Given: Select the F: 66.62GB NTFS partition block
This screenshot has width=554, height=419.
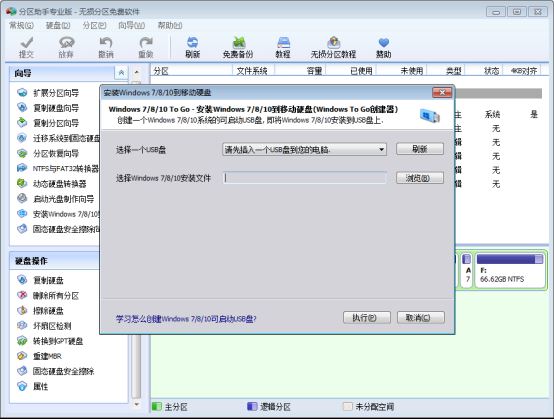Looking at the screenshot, I should 509,270.
